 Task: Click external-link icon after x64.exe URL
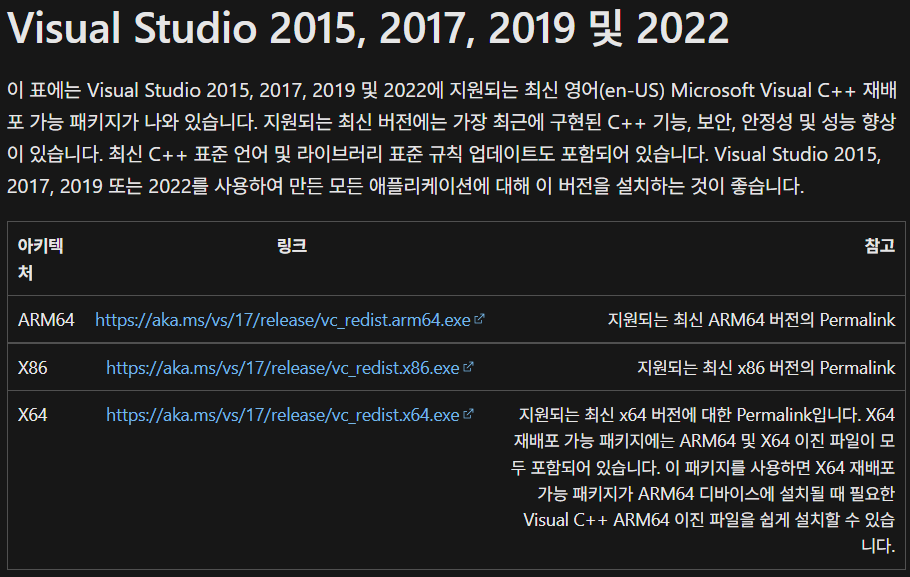coord(468,414)
